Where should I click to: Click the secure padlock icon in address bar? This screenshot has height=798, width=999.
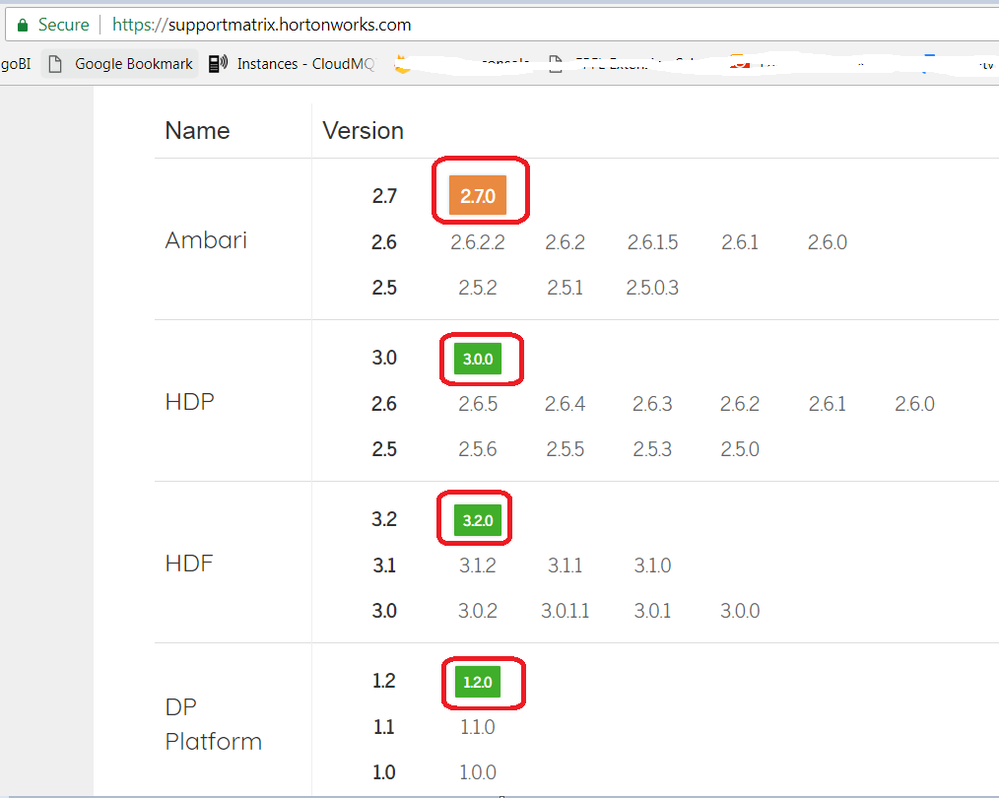click(x=22, y=25)
